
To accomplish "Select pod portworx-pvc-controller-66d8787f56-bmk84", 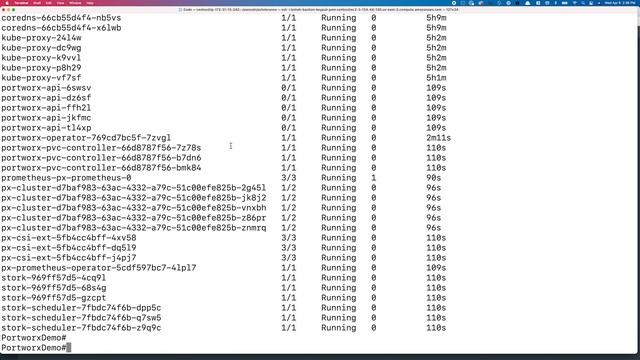I will tap(101, 168).
